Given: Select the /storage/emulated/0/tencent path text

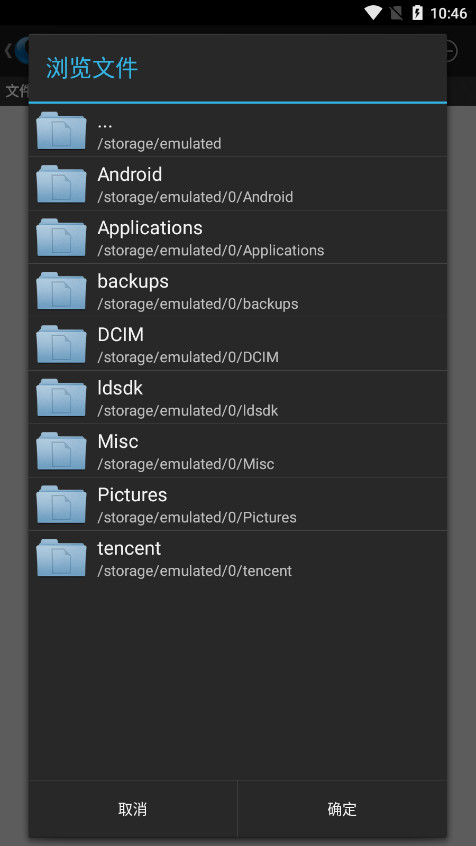Looking at the screenshot, I should click(194, 571).
